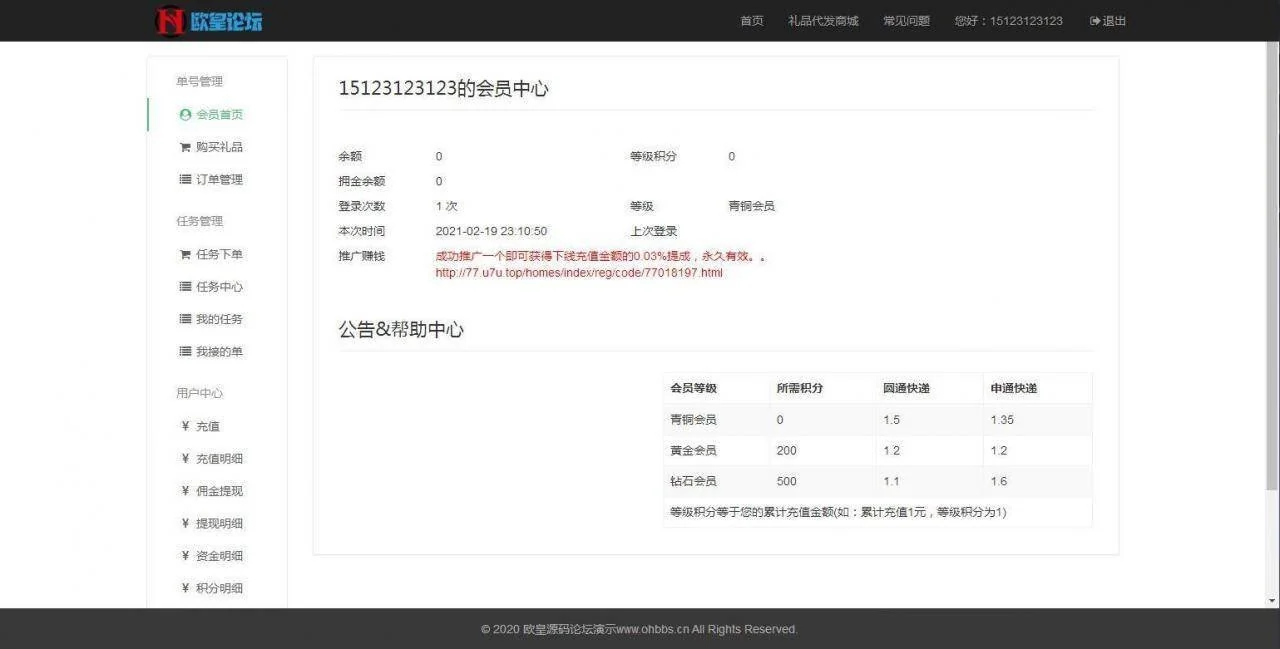Open the 资金明细 sidebar item
Viewport: 1280px width, 649px height.
click(219, 556)
